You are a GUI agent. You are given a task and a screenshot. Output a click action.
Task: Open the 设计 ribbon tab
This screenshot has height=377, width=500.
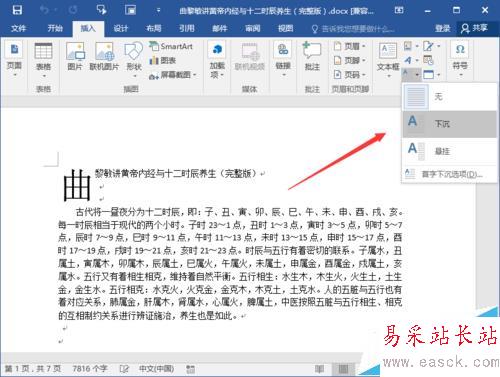pyautogui.click(x=121, y=28)
